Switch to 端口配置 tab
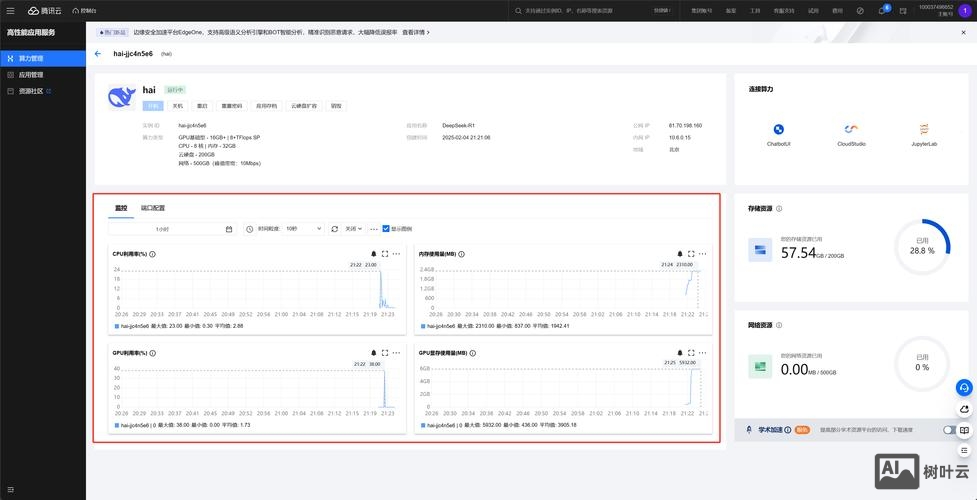The height and width of the screenshot is (500, 977). click(153, 208)
